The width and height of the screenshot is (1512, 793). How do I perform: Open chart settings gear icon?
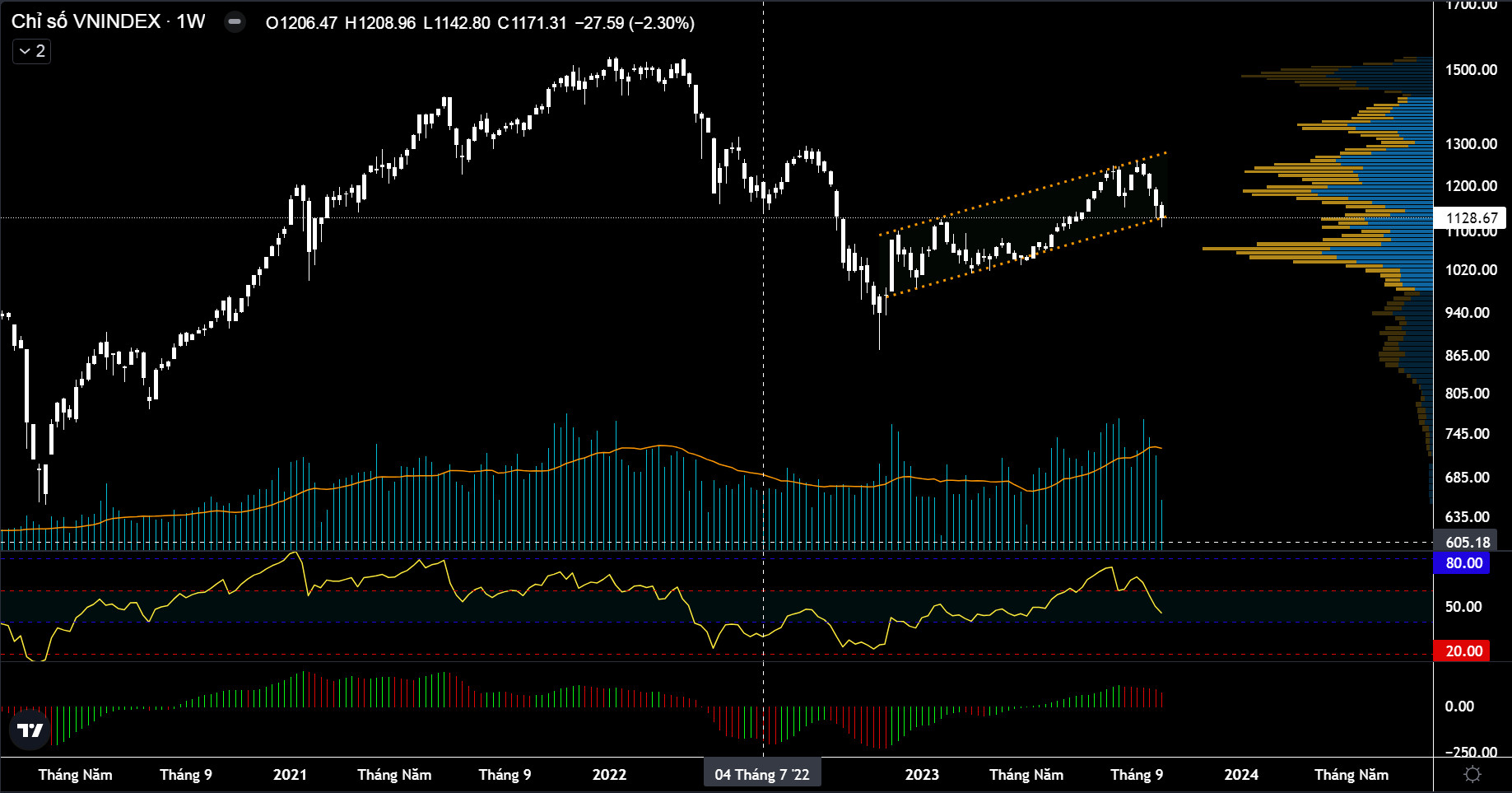pos(1472,775)
